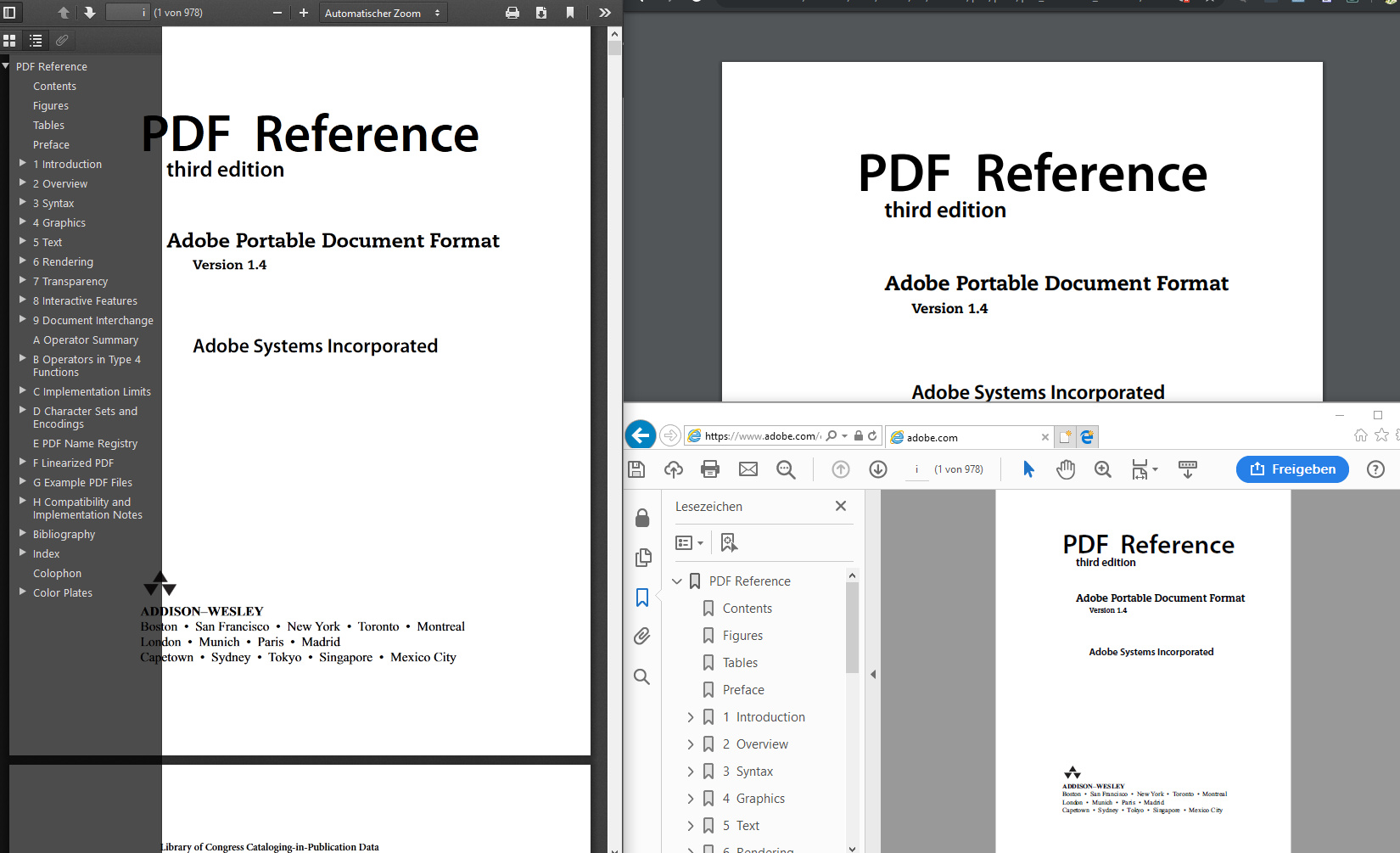
Task: Expand '1 Introduction' in the left outline
Action: point(23,163)
